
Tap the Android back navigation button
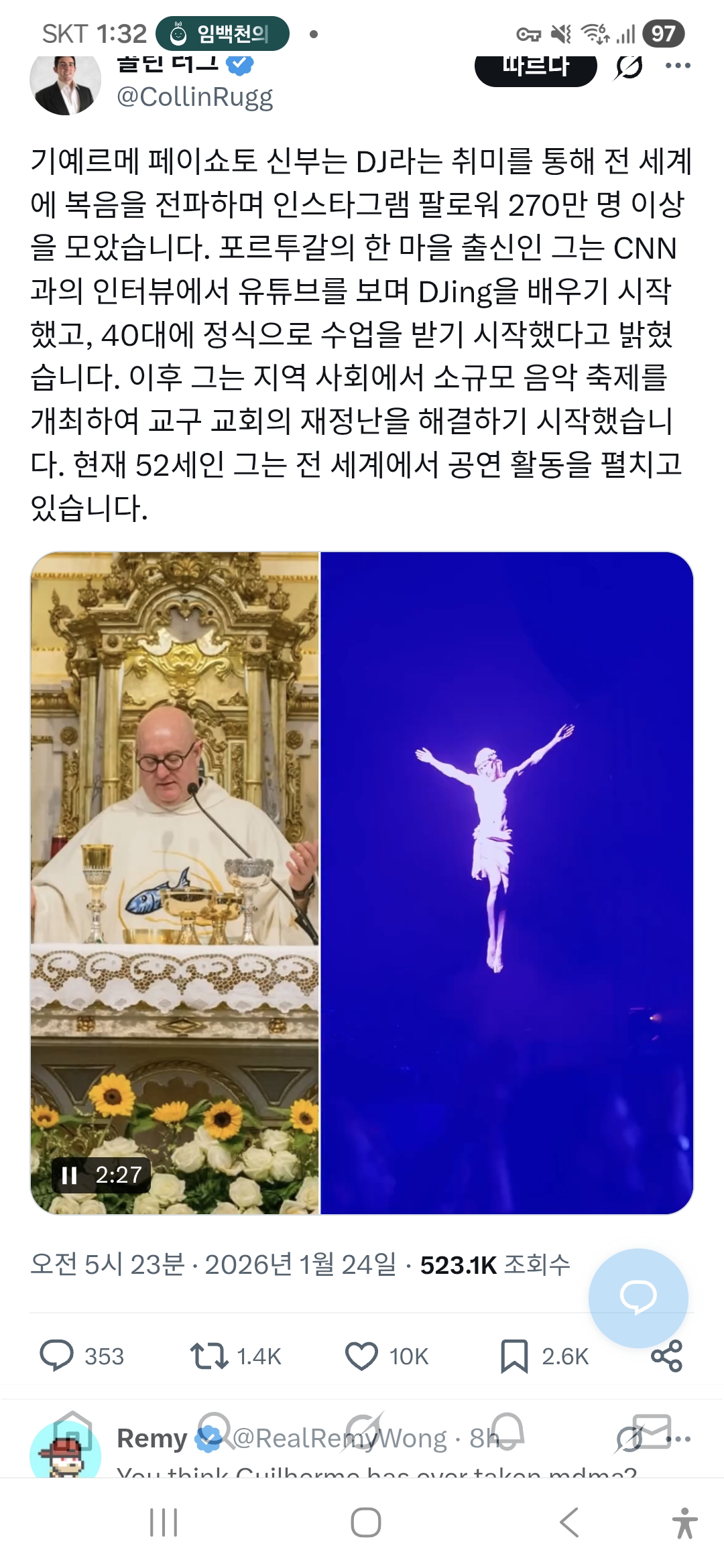(569, 1522)
